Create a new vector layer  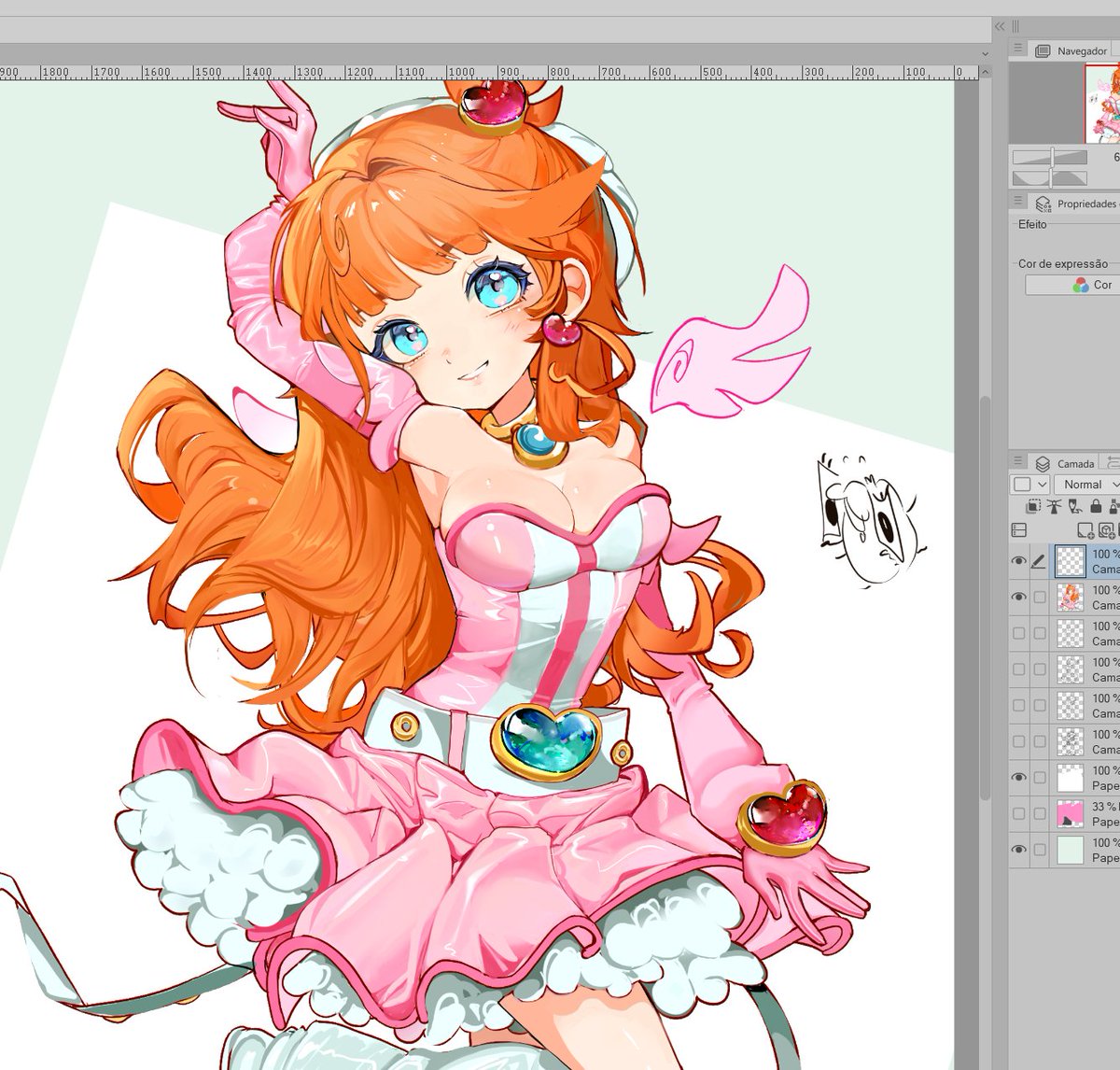tap(1106, 530)
